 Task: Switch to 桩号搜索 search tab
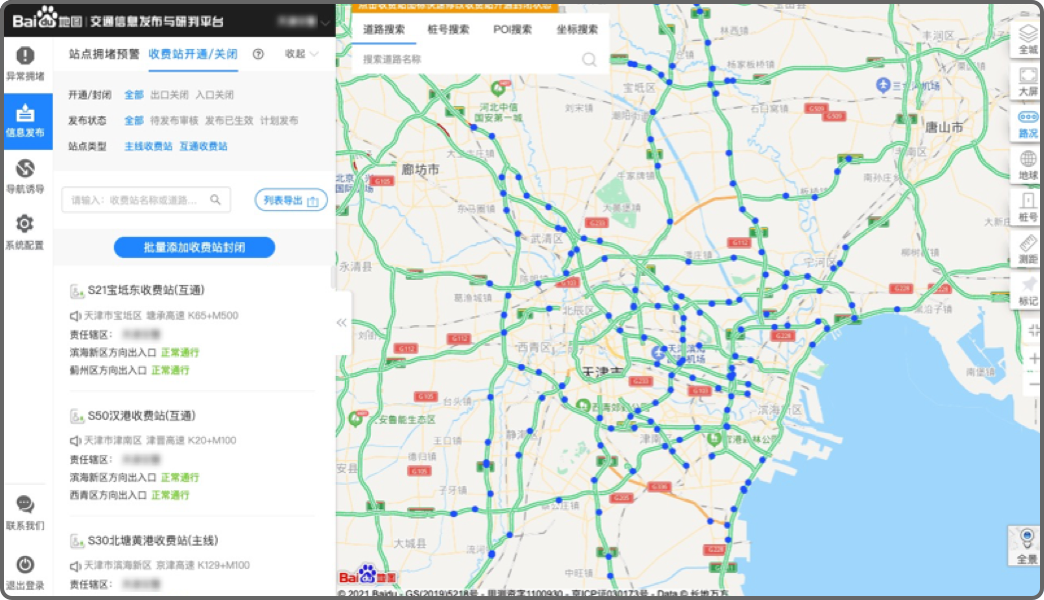tap(448, 29)
